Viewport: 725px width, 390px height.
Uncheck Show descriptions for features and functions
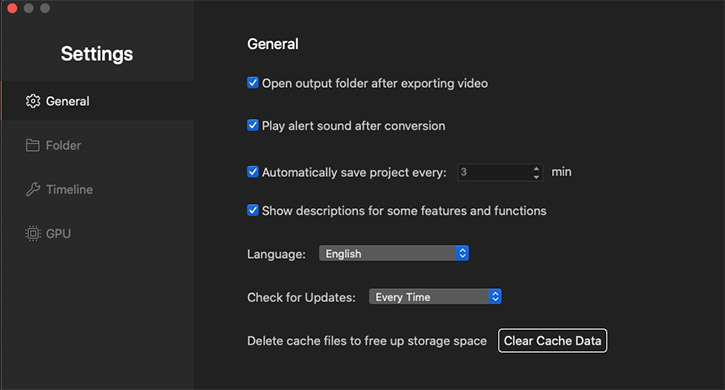coord(252,210)
